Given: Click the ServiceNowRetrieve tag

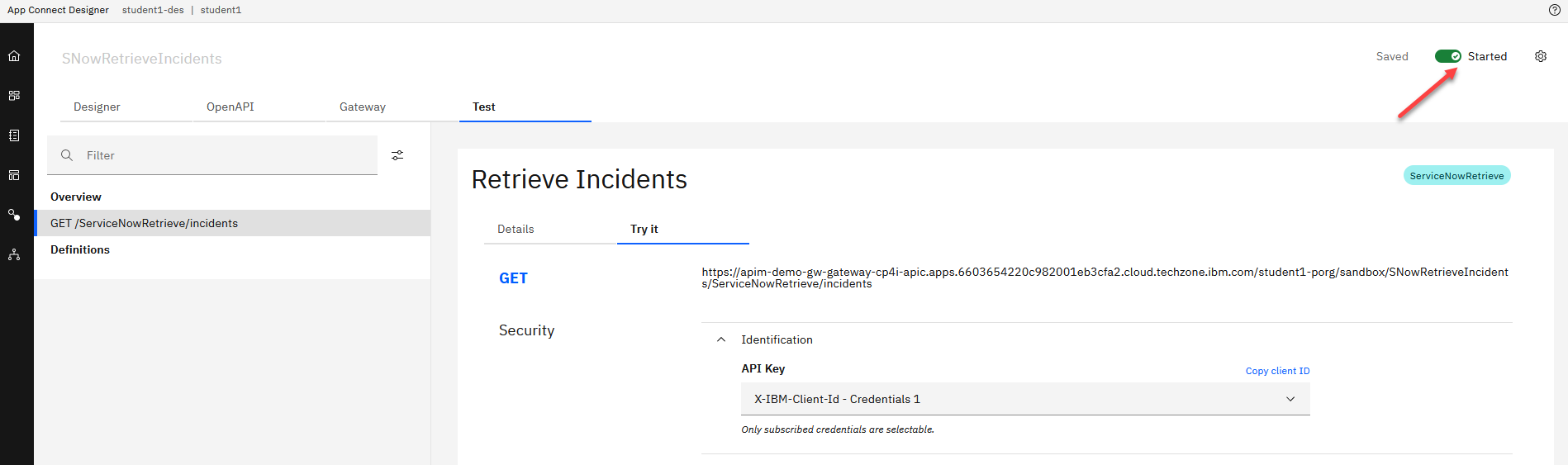Looking at the screenshot, I should click(x=1456, y=176).
